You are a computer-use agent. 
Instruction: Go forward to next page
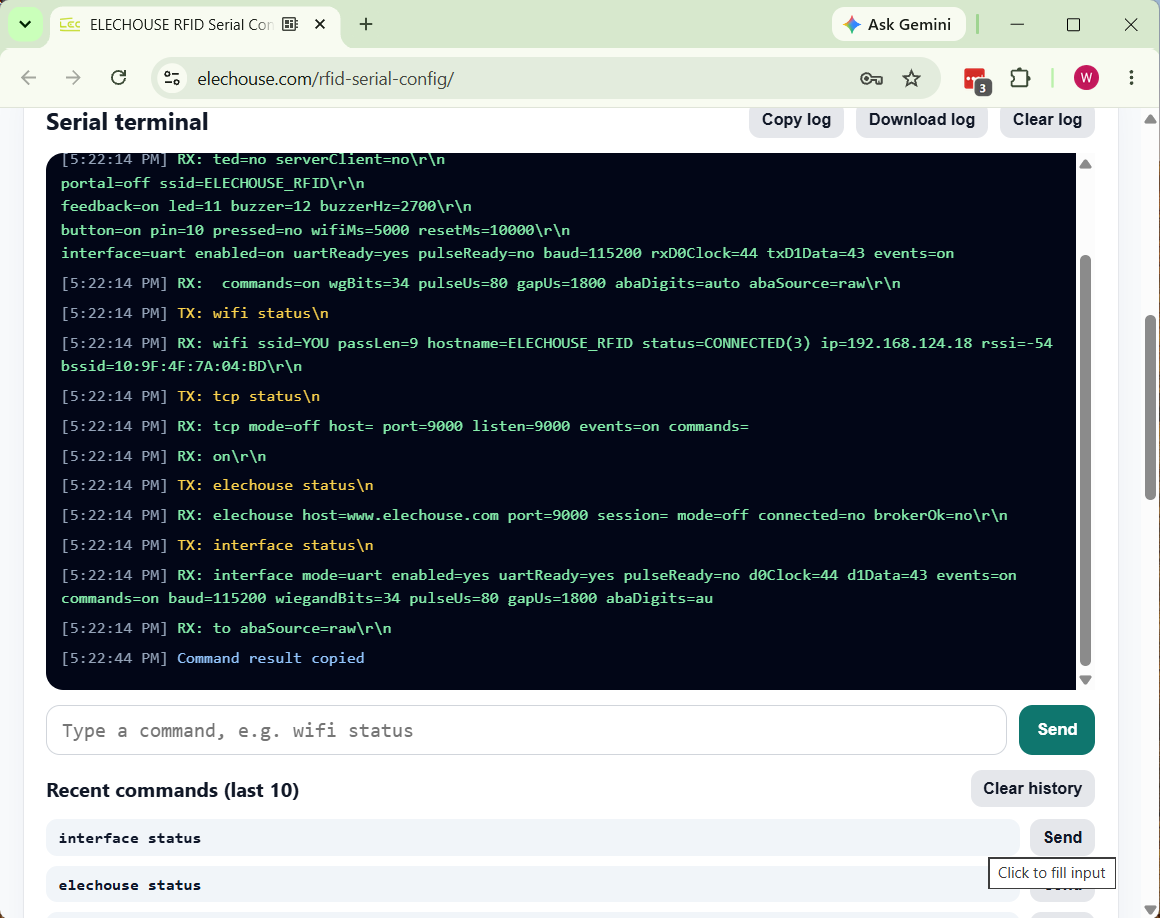(72, 78)
